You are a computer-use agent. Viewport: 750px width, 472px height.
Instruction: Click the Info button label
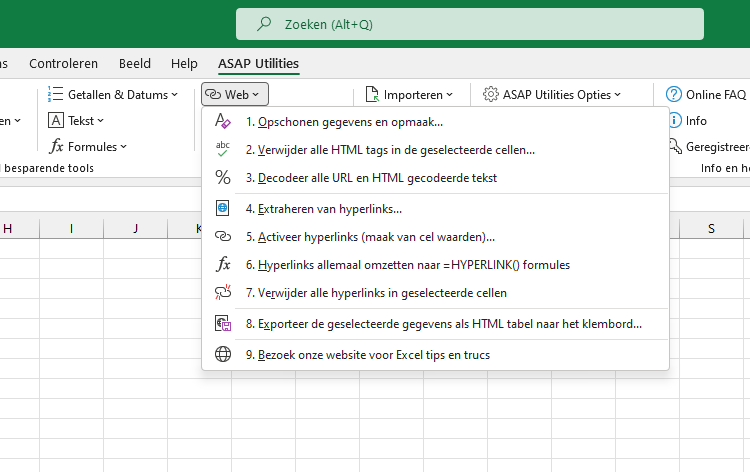[696, 121]
